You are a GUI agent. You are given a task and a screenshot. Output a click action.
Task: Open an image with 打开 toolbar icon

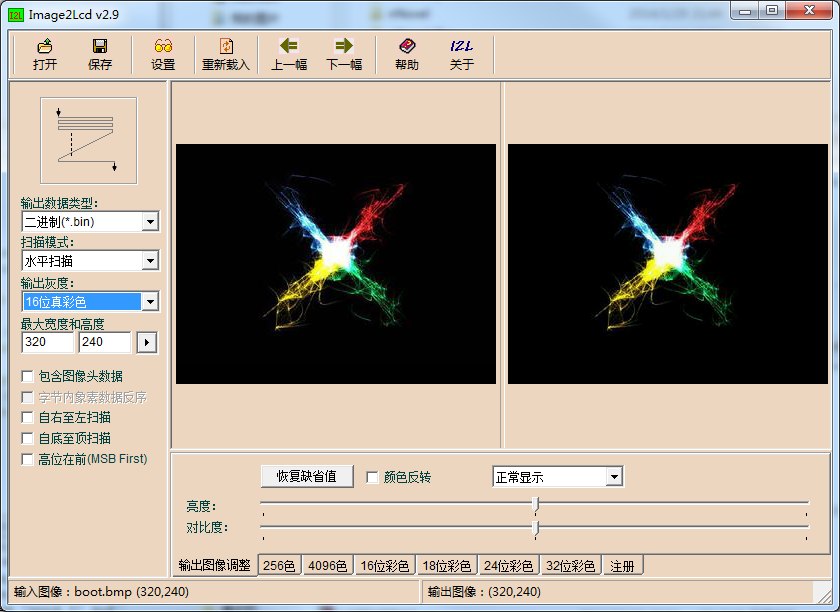click(x=44, y=54)
